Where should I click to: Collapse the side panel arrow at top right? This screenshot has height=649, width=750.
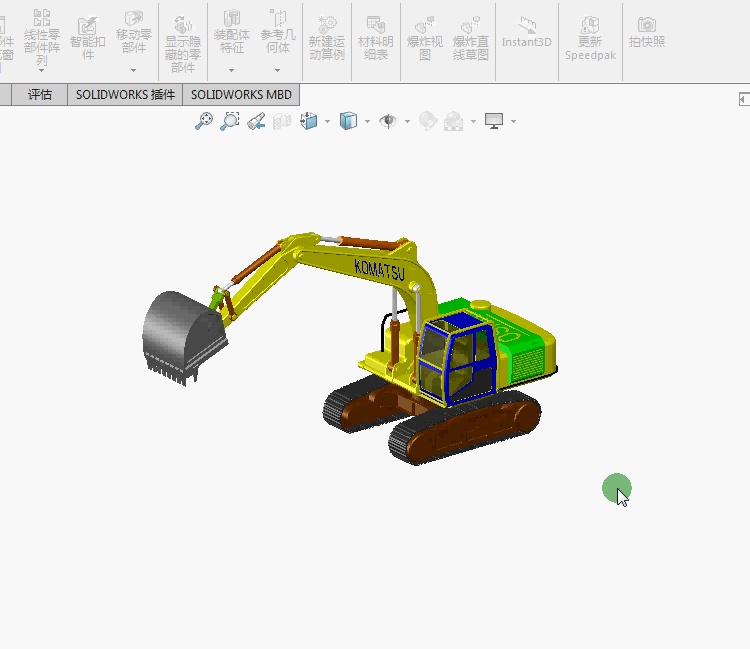coord(744,99)
